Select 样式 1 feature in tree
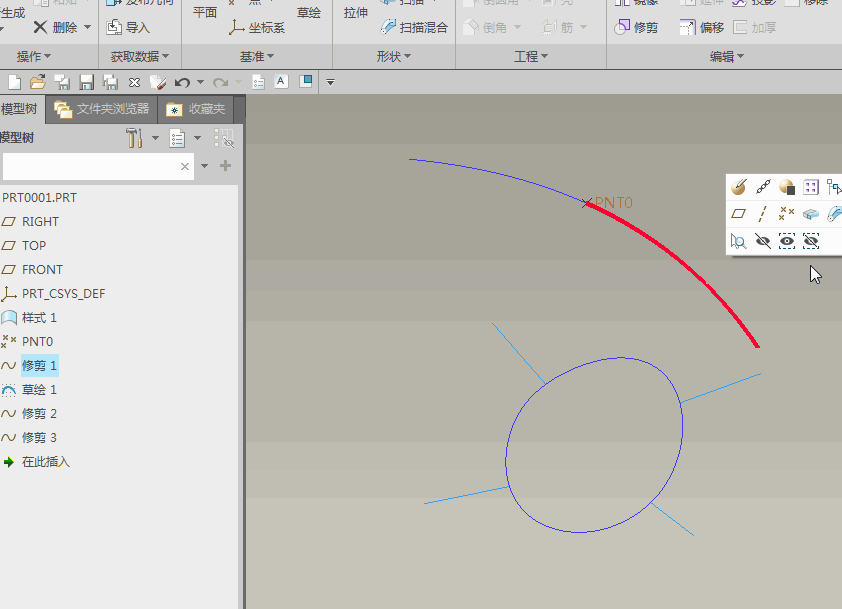 pyautogui.click(x=39, y=318)
